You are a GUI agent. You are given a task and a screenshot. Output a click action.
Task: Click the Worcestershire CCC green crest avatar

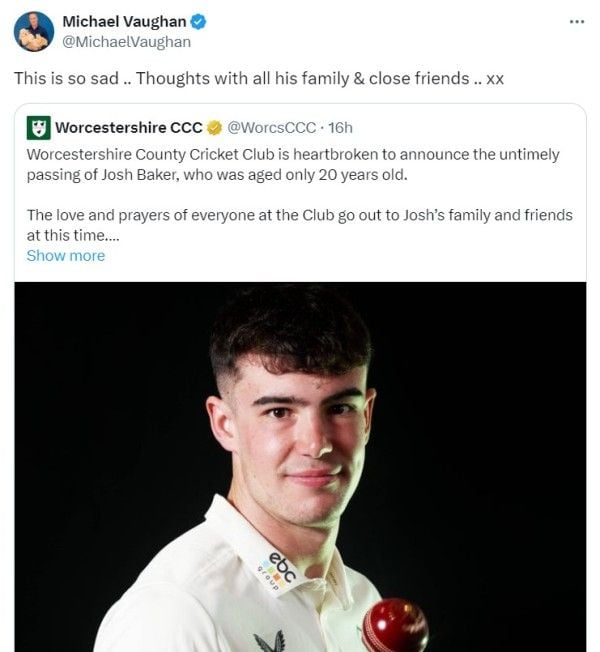(x=38, y=127)
